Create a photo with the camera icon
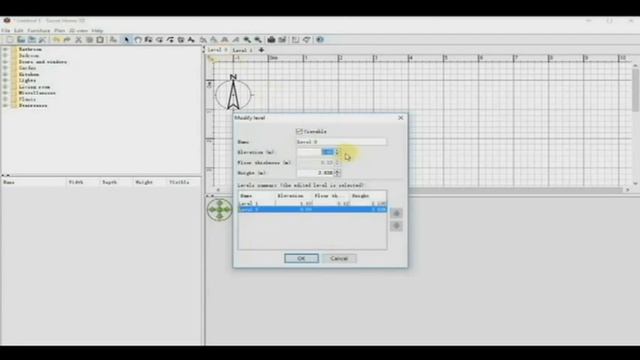 point(271,40)
